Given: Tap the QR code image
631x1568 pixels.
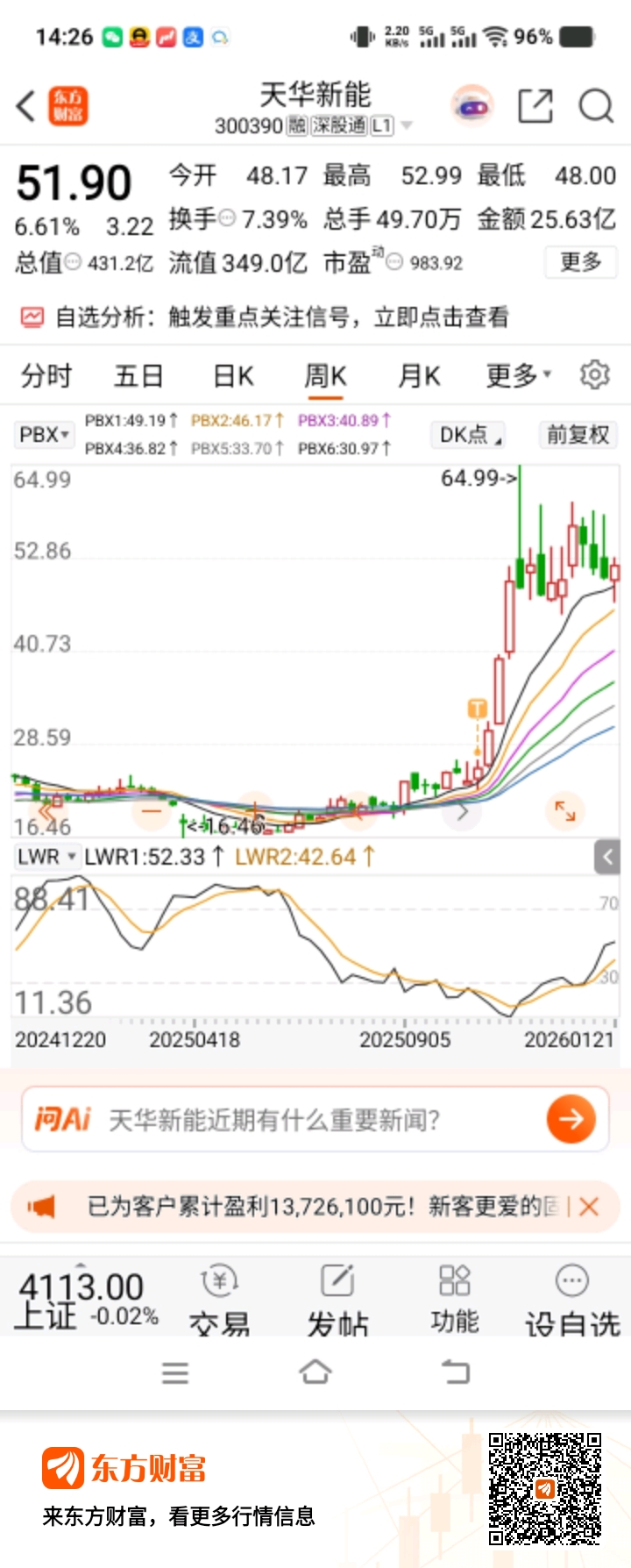Looking at the screenshot, I should [545, 1488].
